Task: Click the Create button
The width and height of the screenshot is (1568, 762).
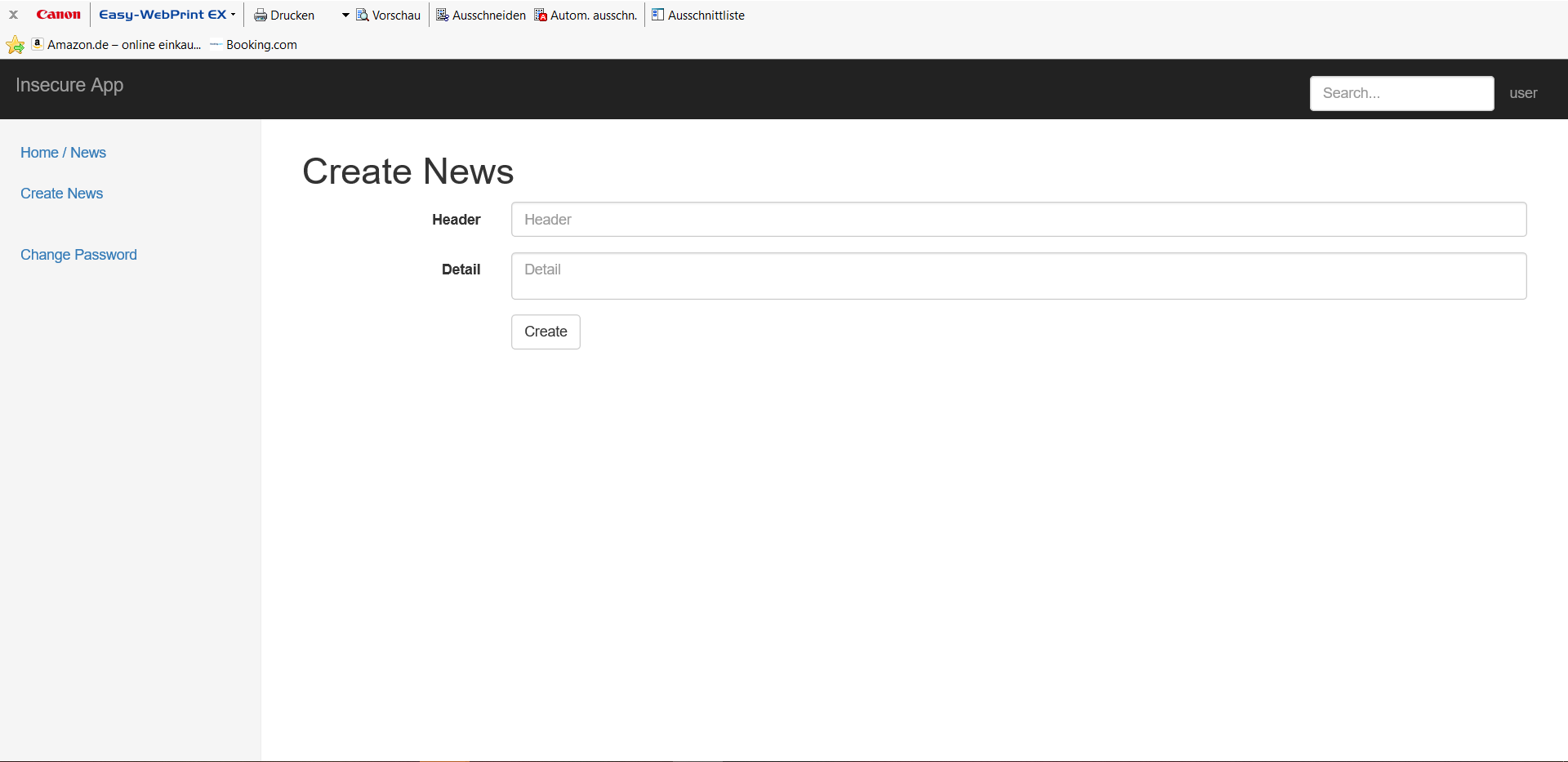Action: click(545, 332)
